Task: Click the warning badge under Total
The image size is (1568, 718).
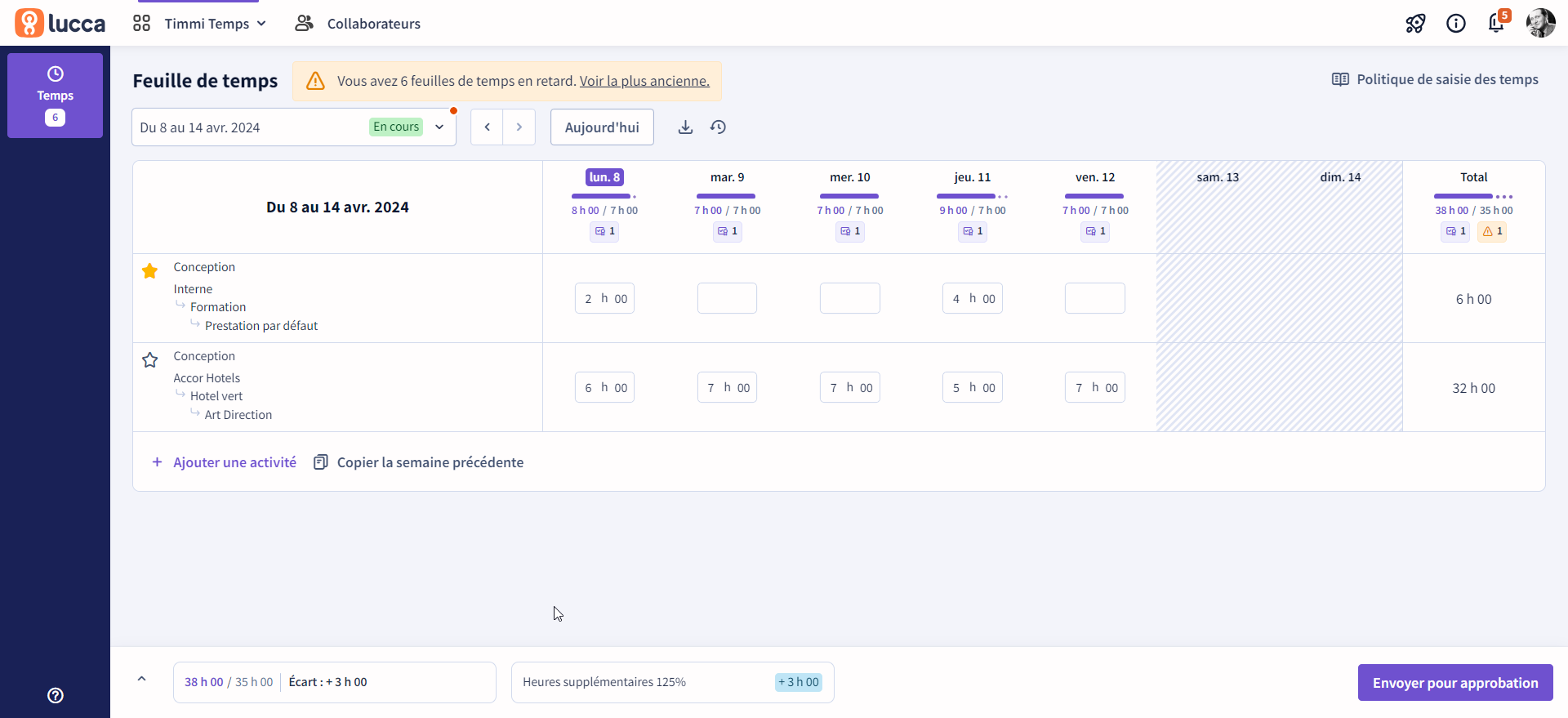Action: 1492,231
